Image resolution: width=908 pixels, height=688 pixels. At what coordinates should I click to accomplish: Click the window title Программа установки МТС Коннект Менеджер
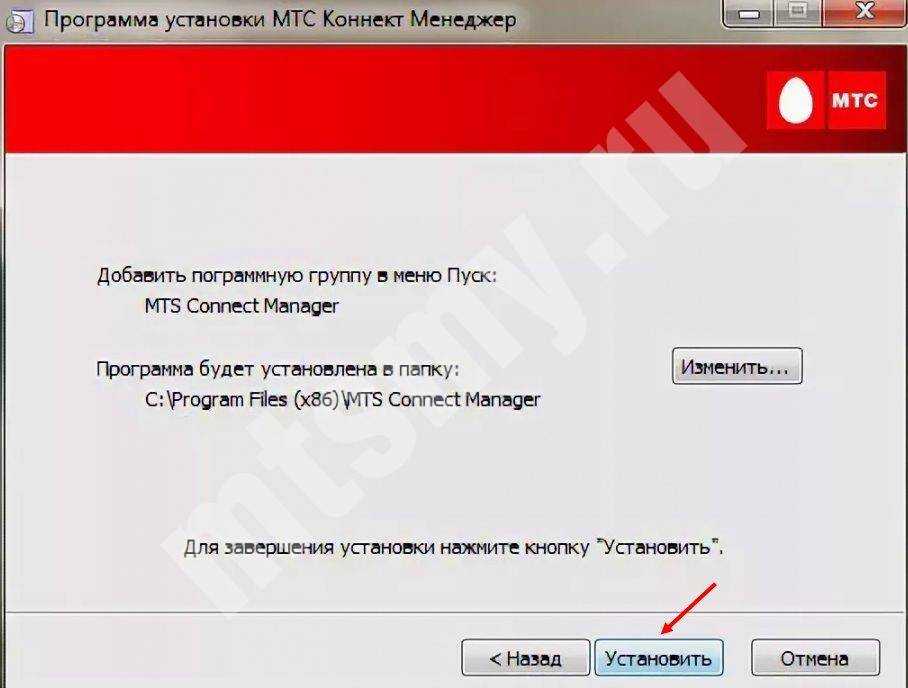click(280, 20)
